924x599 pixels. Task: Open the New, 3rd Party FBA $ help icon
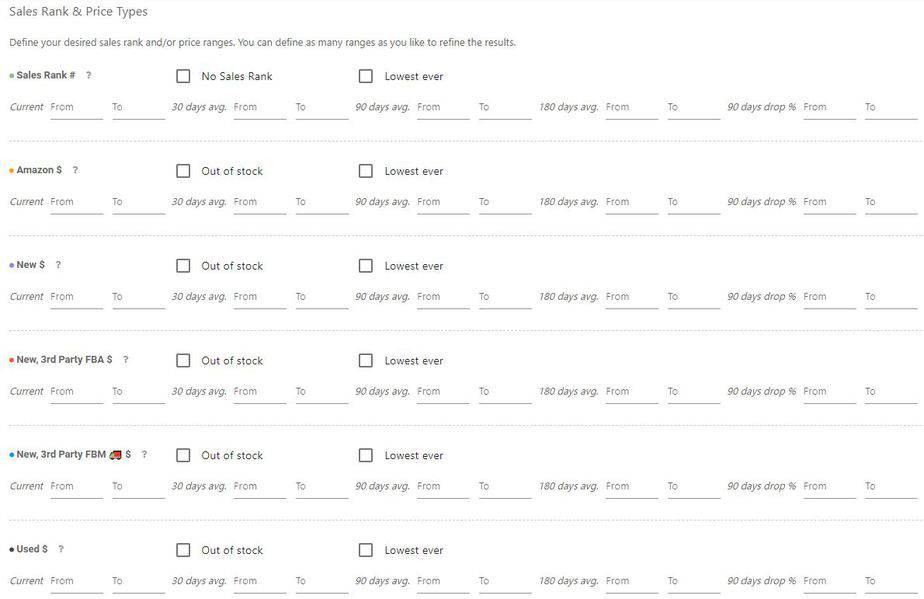pos(126,360)
